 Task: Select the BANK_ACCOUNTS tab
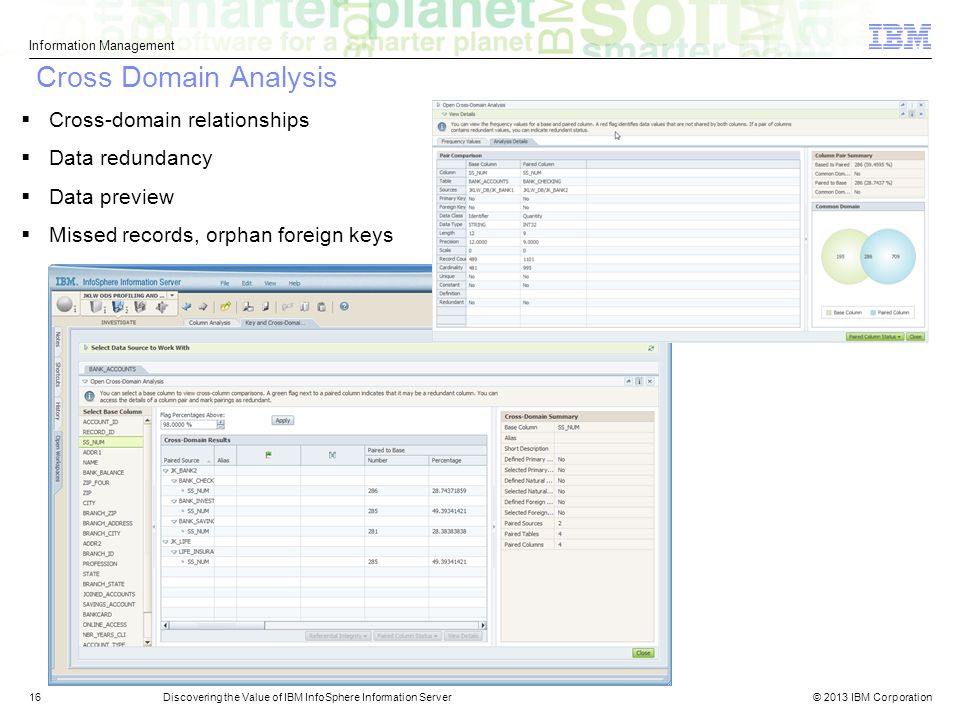112,369
